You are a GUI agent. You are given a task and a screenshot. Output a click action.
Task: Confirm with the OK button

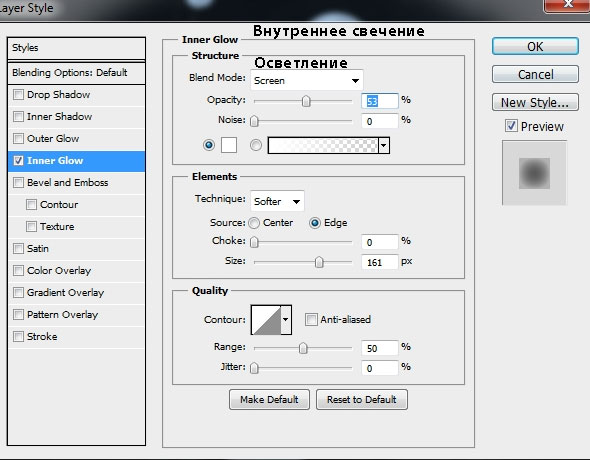coord(535,46)
